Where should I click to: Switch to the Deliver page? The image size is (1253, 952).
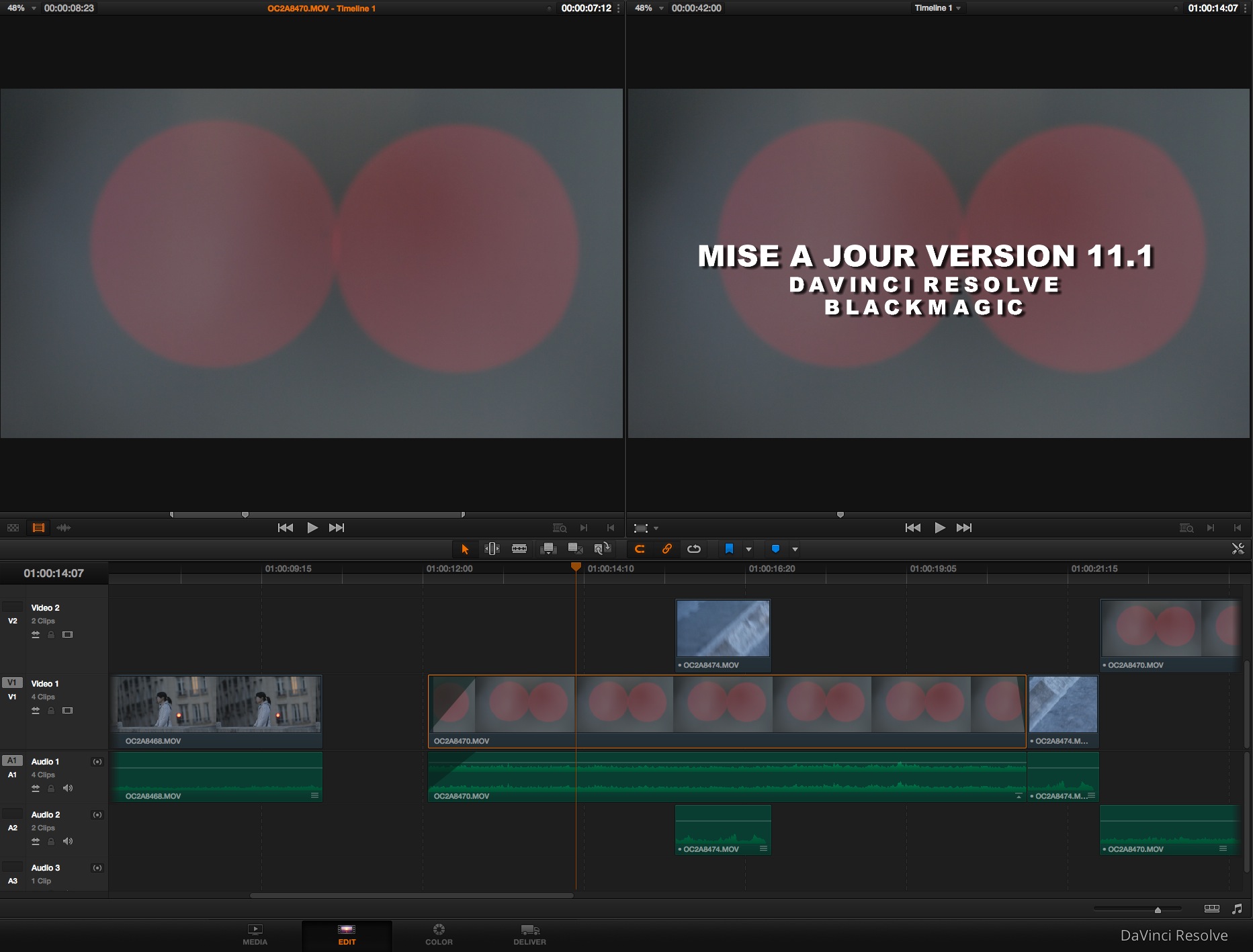(529, 935)
